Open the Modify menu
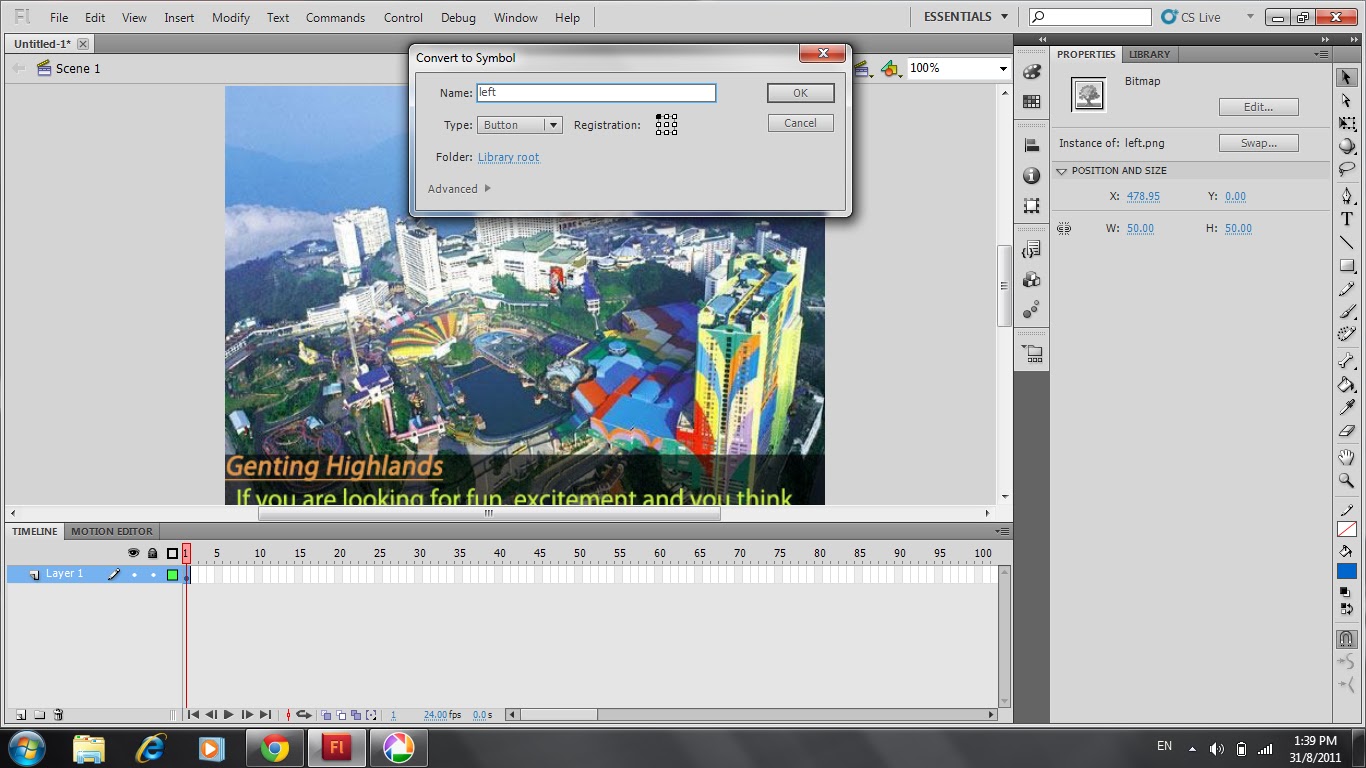The image size is (1366, 768). click(231, 18)
